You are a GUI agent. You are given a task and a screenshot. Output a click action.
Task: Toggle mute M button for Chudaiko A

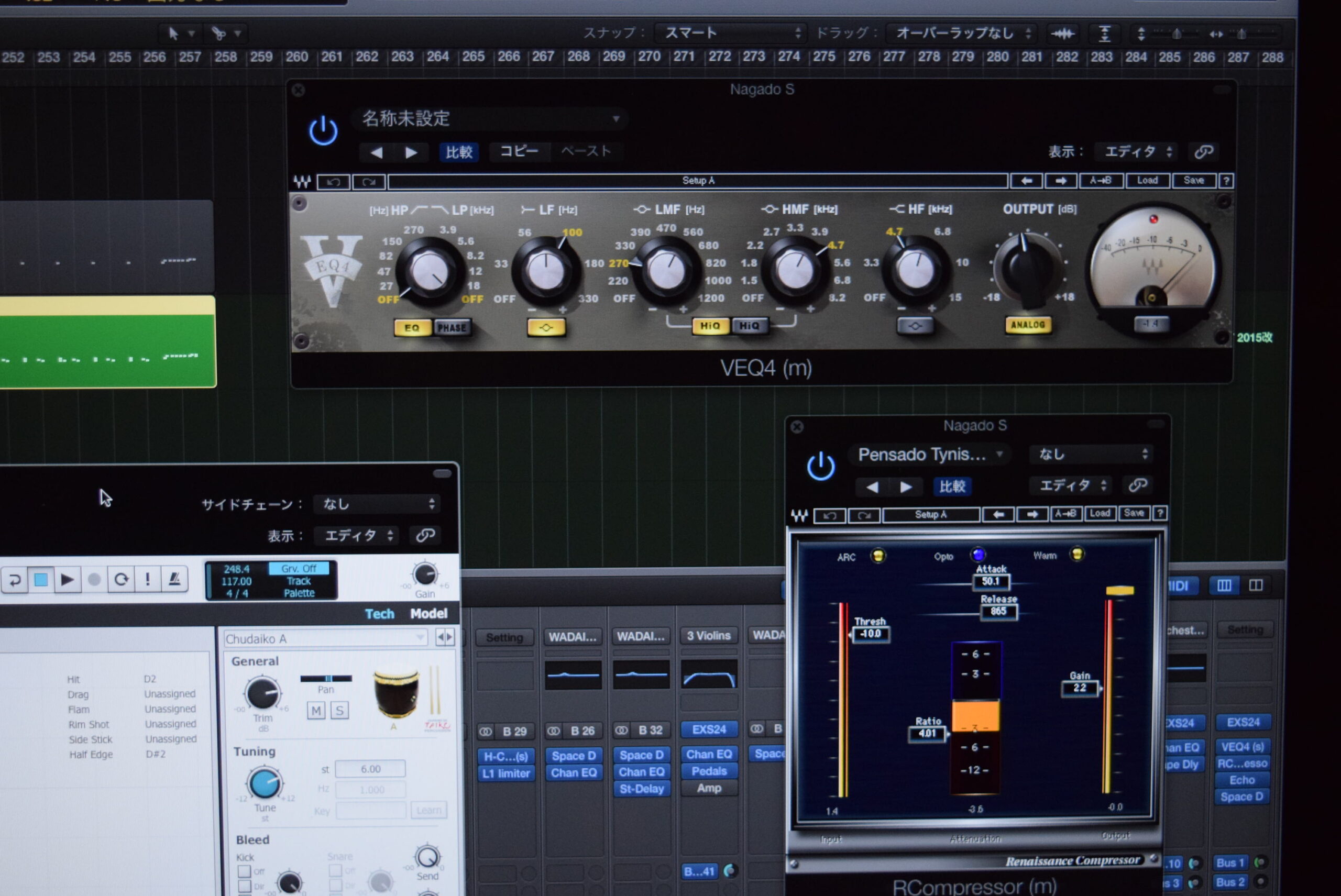pyautogui.click(x=316, y=711)
